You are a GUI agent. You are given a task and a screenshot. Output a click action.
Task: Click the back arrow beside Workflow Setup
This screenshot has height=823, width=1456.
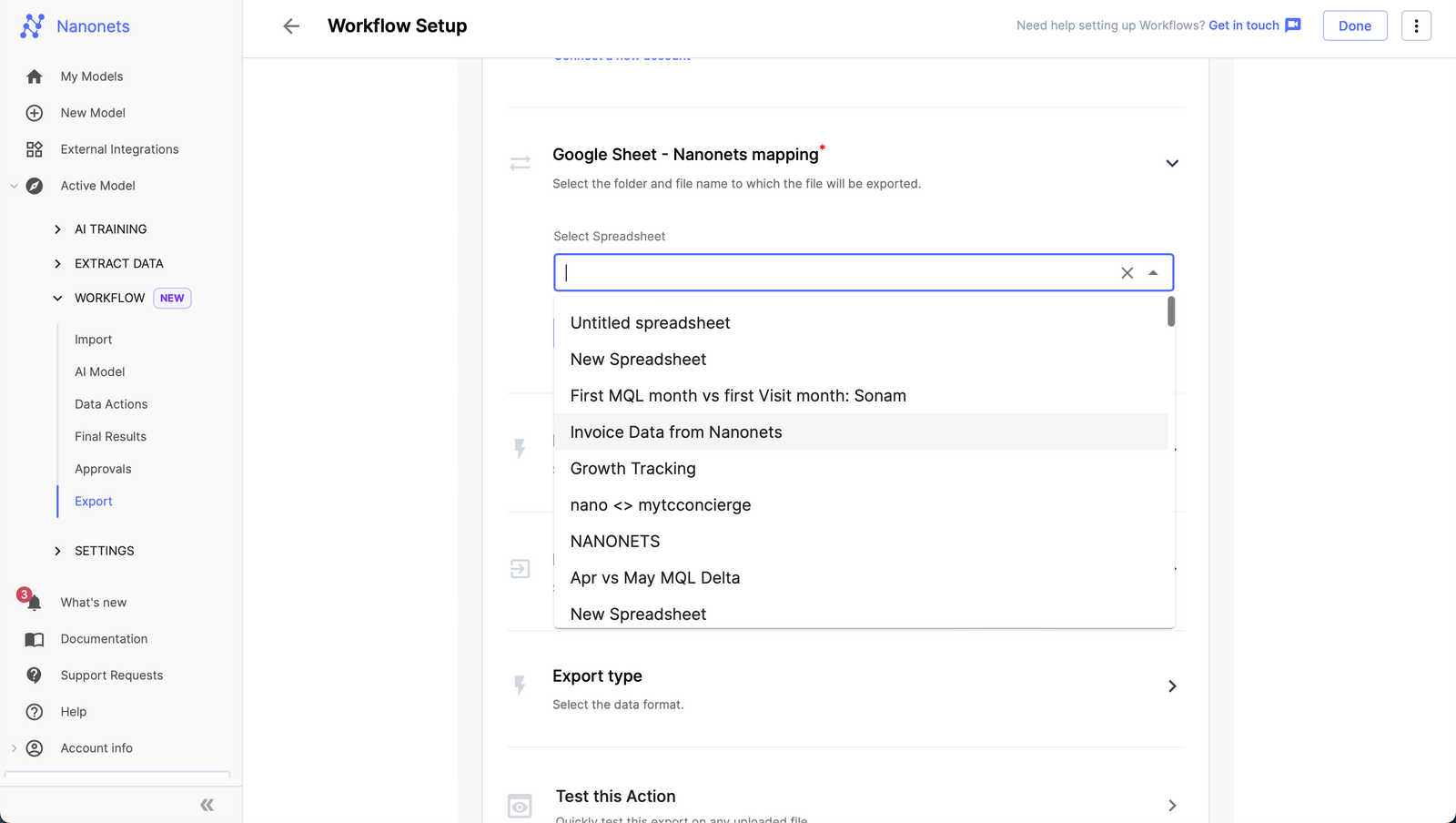coord(290,25)
